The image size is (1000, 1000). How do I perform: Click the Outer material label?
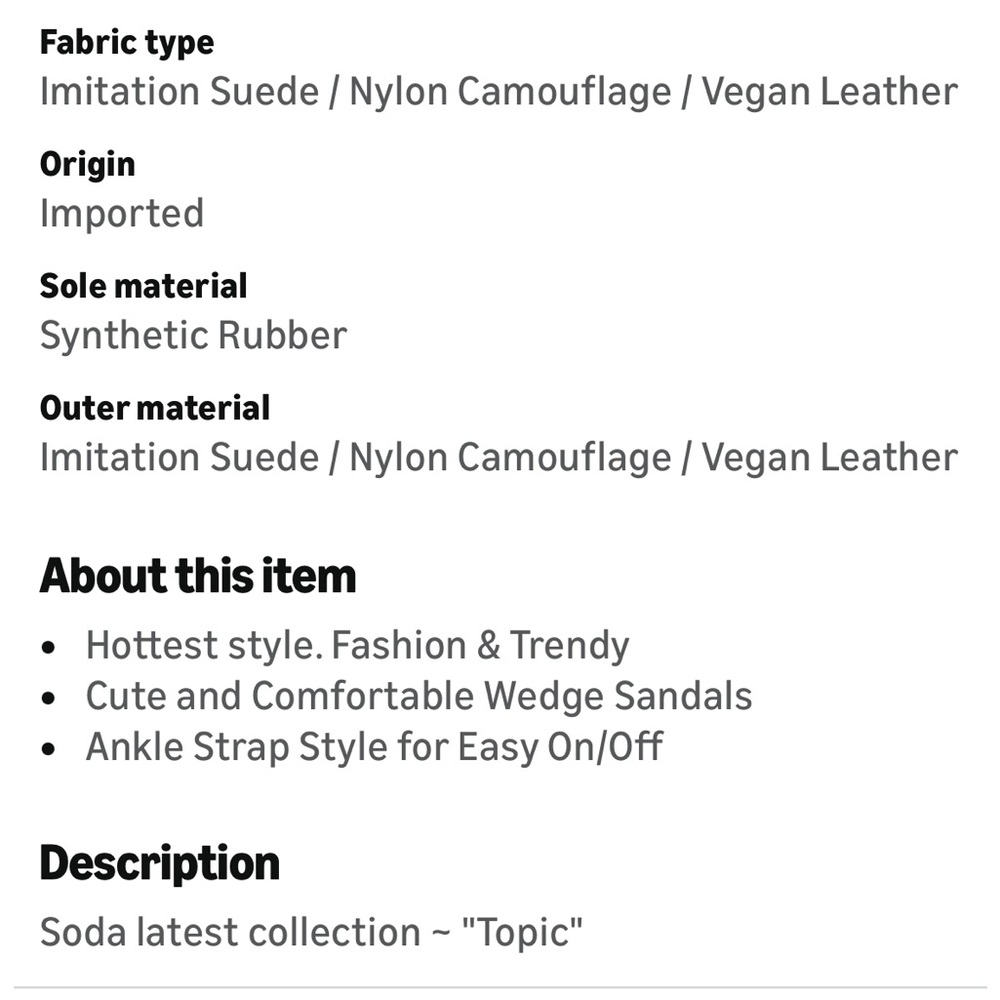point(155,408)
